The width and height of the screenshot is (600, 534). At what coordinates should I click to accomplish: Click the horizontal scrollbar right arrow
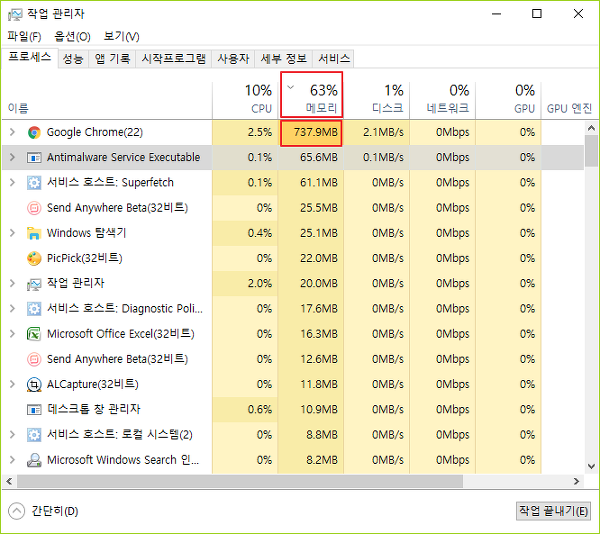point(577,481)
